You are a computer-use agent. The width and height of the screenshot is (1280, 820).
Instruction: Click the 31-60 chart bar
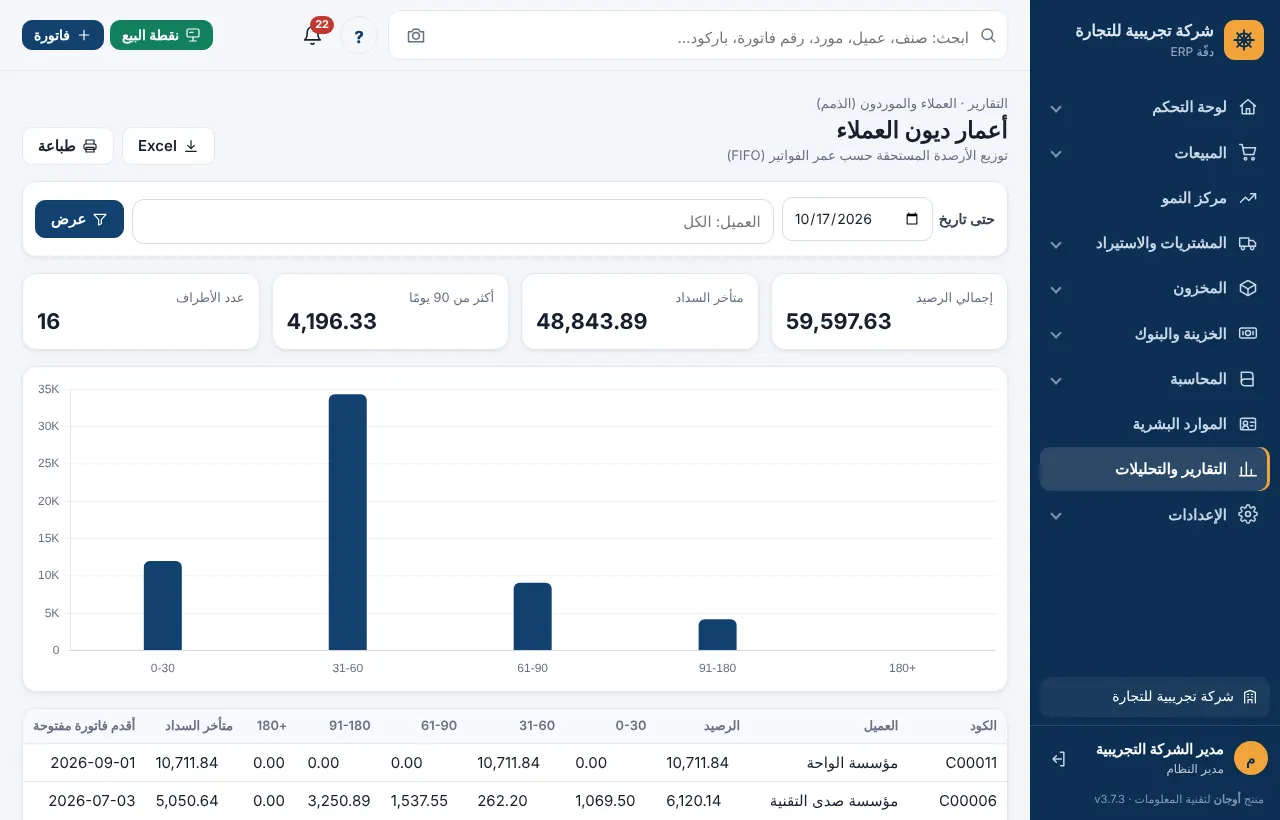[x=348, y=522]
